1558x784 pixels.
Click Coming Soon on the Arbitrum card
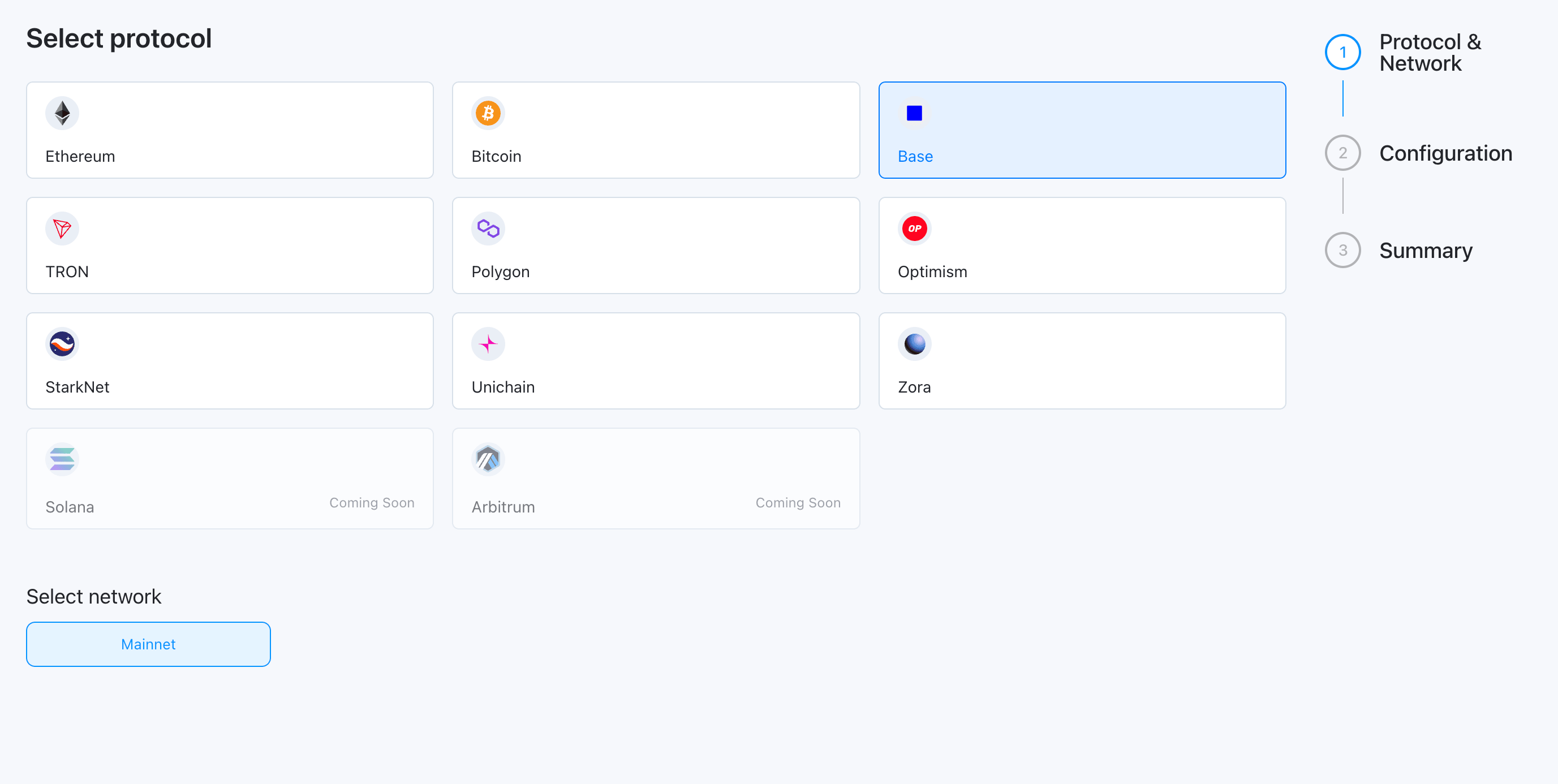click(797, 503)
